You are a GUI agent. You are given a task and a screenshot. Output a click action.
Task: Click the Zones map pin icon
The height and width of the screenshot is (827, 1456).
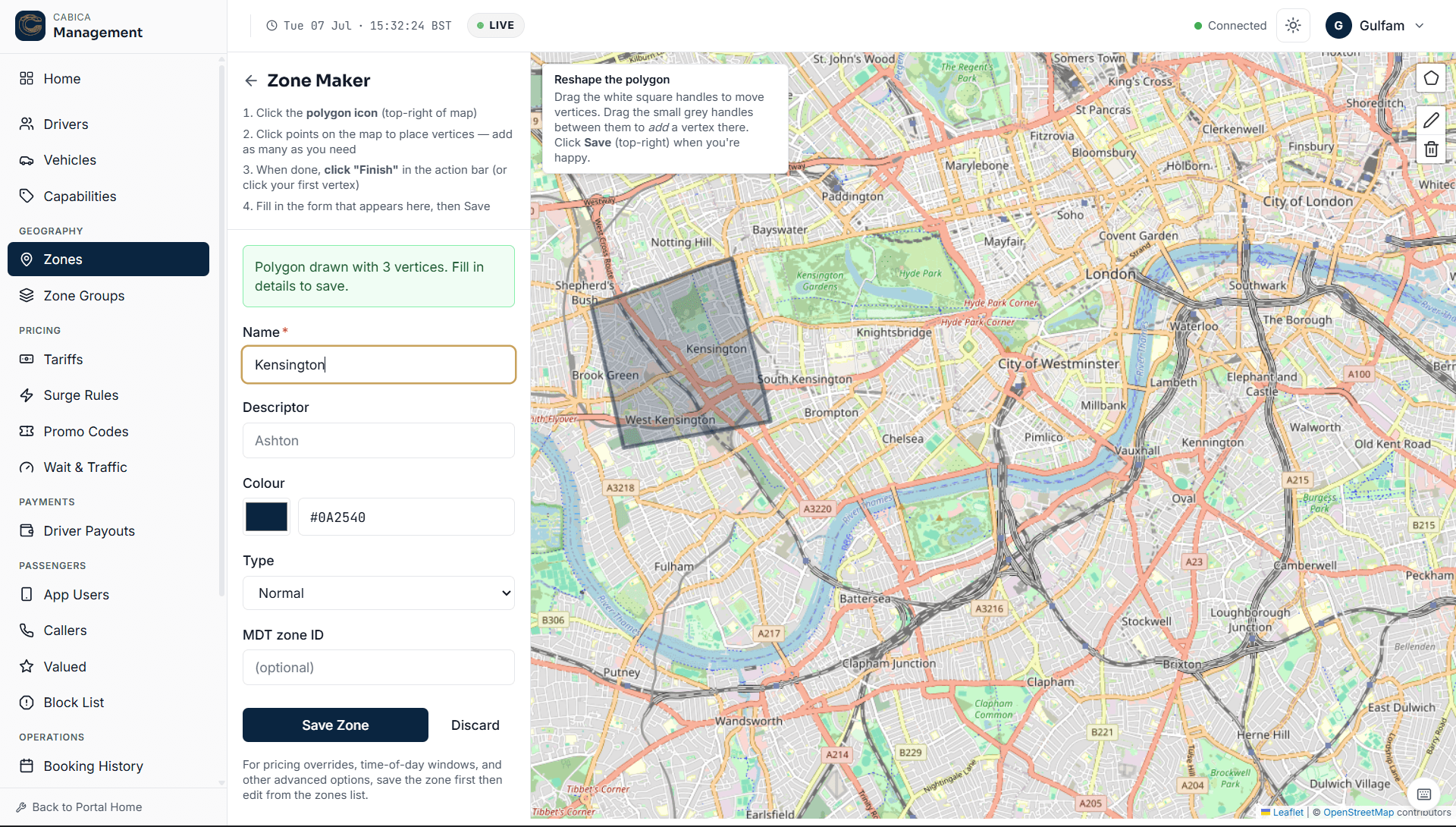[x=27, y=259]
